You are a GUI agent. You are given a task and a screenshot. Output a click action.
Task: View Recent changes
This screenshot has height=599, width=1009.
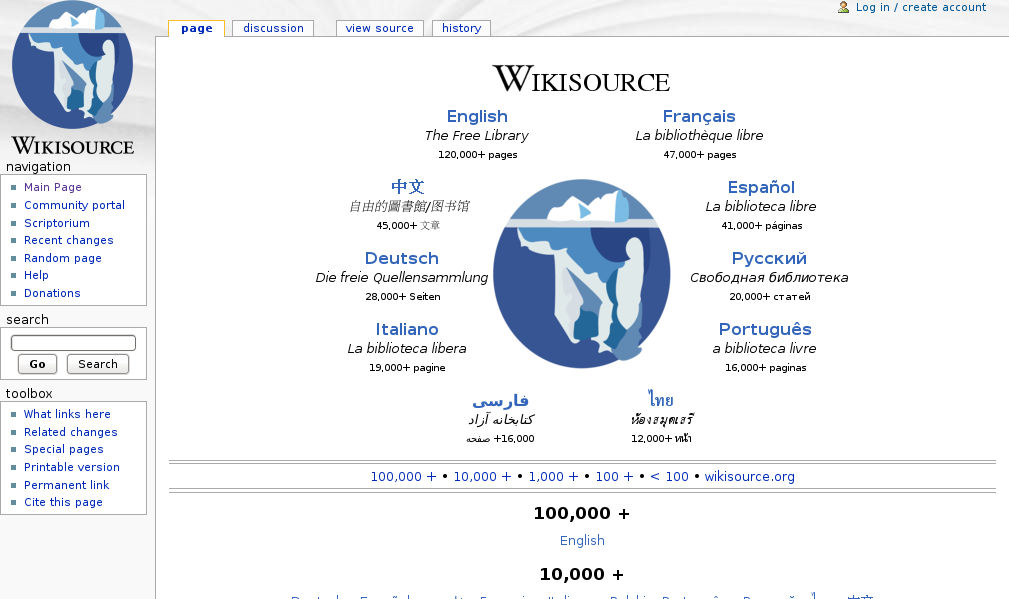coord(69,240)
